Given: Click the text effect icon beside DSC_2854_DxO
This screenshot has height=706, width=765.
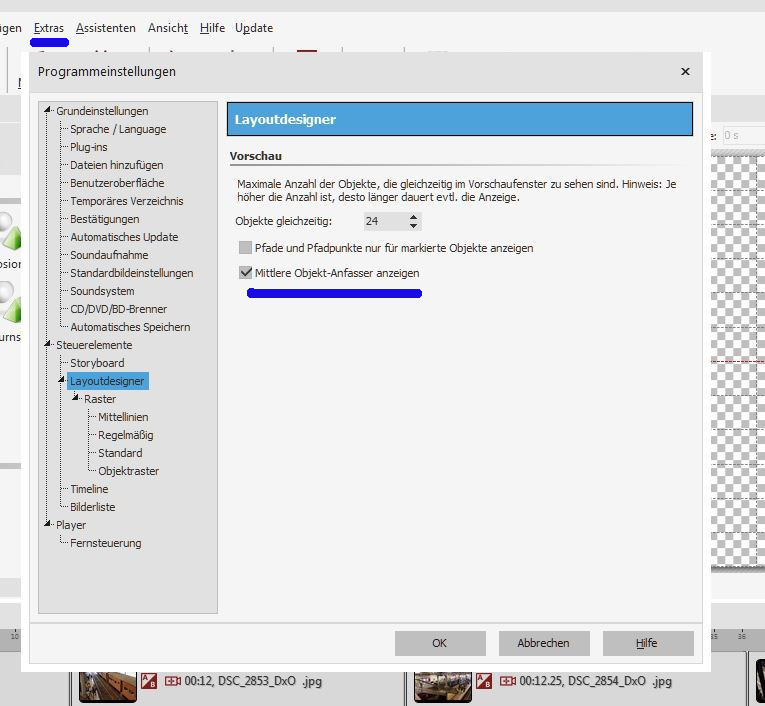Looking at the screenshot, I should (484, 681).
